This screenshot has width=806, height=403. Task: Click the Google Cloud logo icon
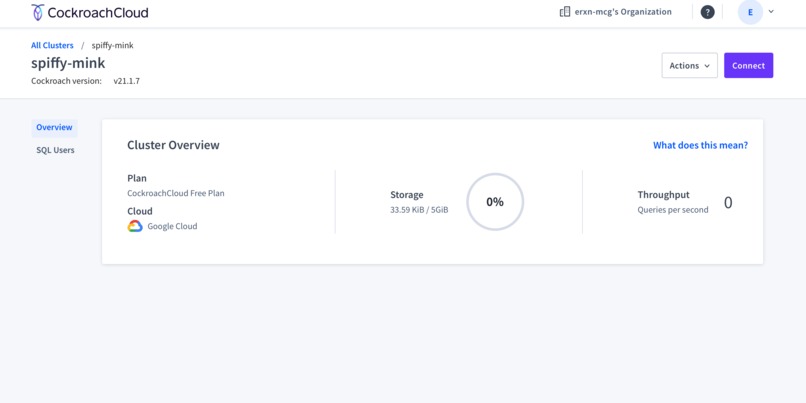point(135,226)
